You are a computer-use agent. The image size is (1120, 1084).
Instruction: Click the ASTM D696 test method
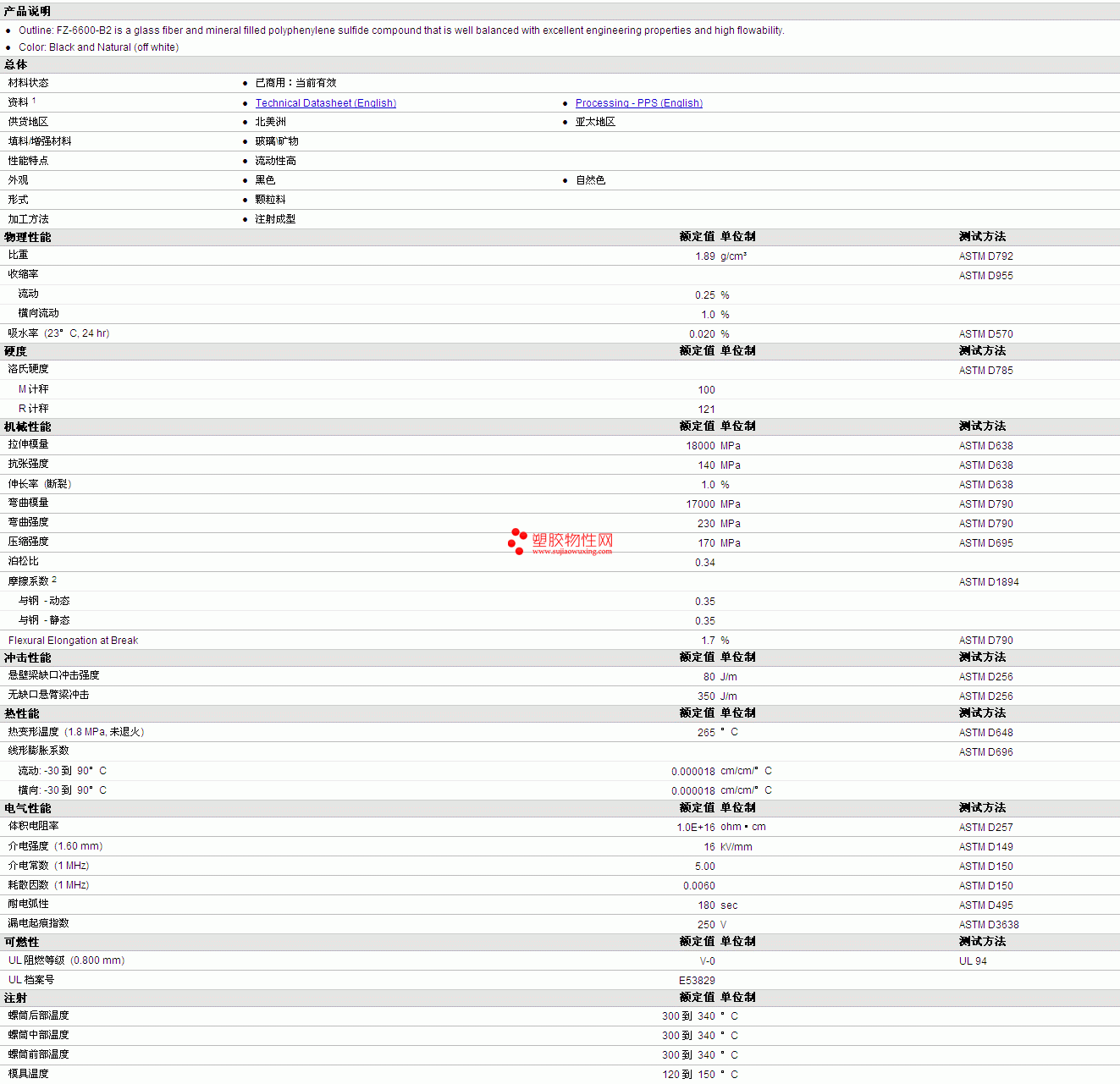coord(985,752)
